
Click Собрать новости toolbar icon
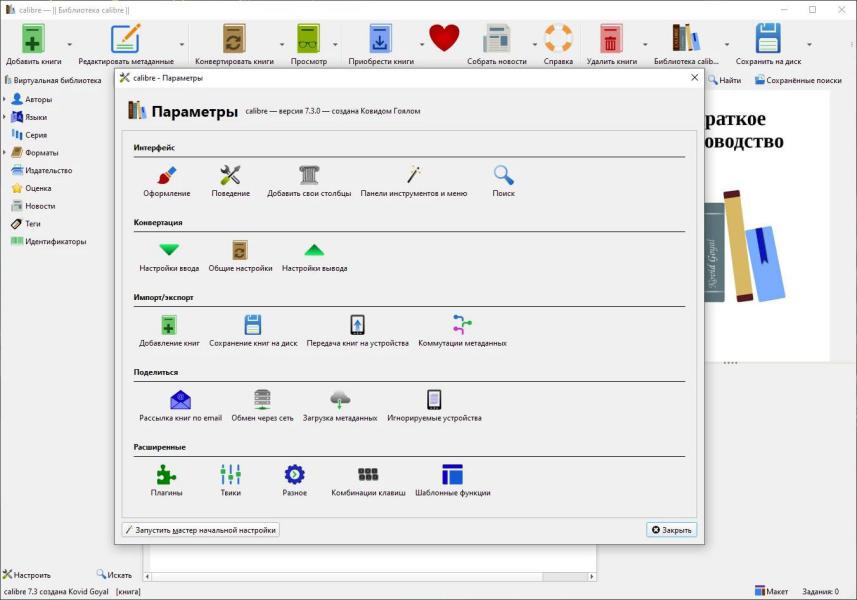click(x=497, y=44)
